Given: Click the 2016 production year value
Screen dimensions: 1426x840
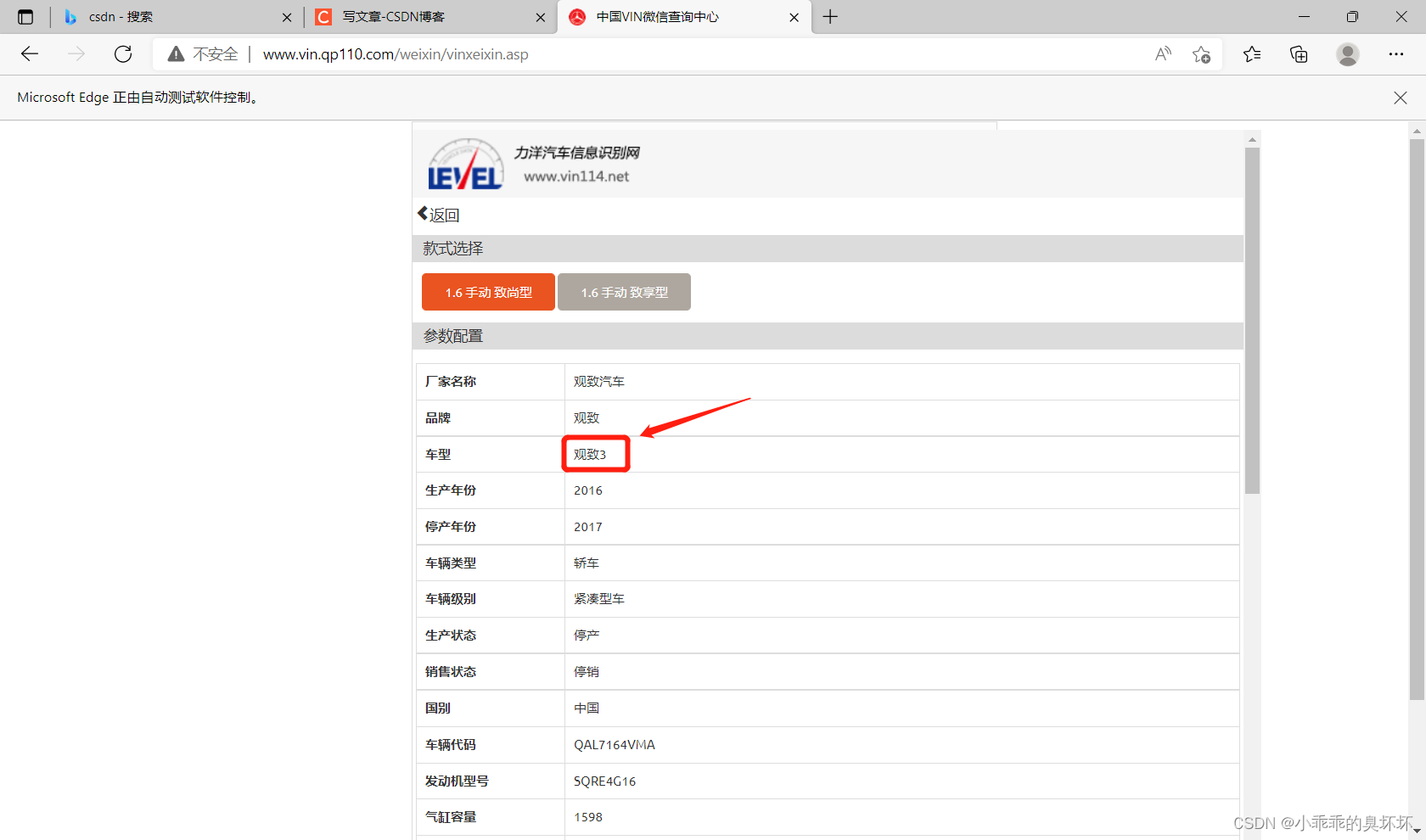Looking at the screenshot, I should pyautogui.click(x=588, y=490).
